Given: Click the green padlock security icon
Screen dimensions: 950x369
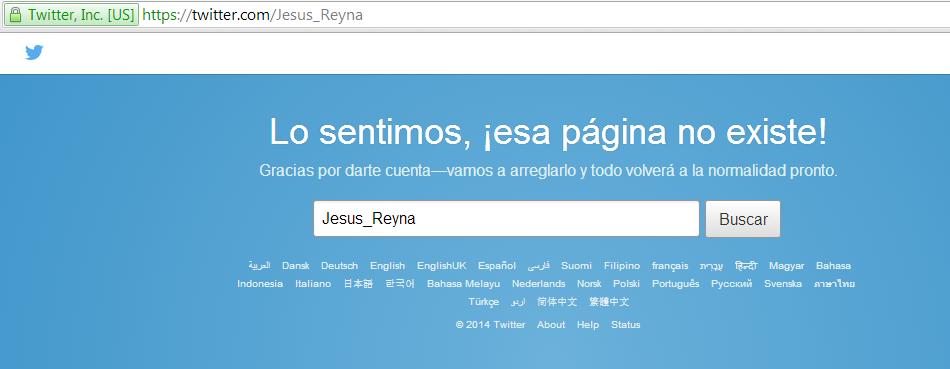Looking at the screenshot, I should click(15, 15).
